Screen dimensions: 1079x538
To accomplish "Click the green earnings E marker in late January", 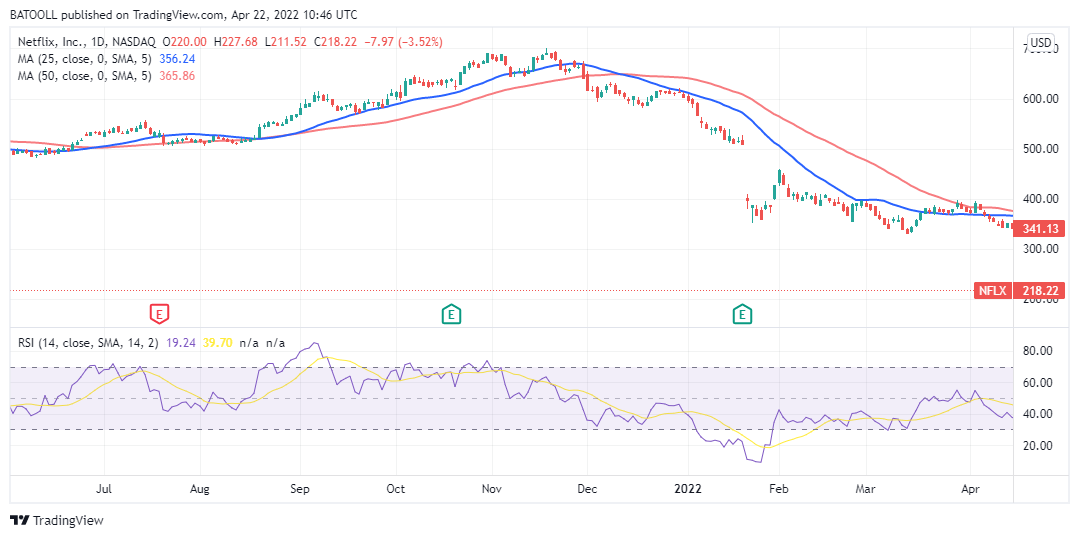I will [742, 314].
